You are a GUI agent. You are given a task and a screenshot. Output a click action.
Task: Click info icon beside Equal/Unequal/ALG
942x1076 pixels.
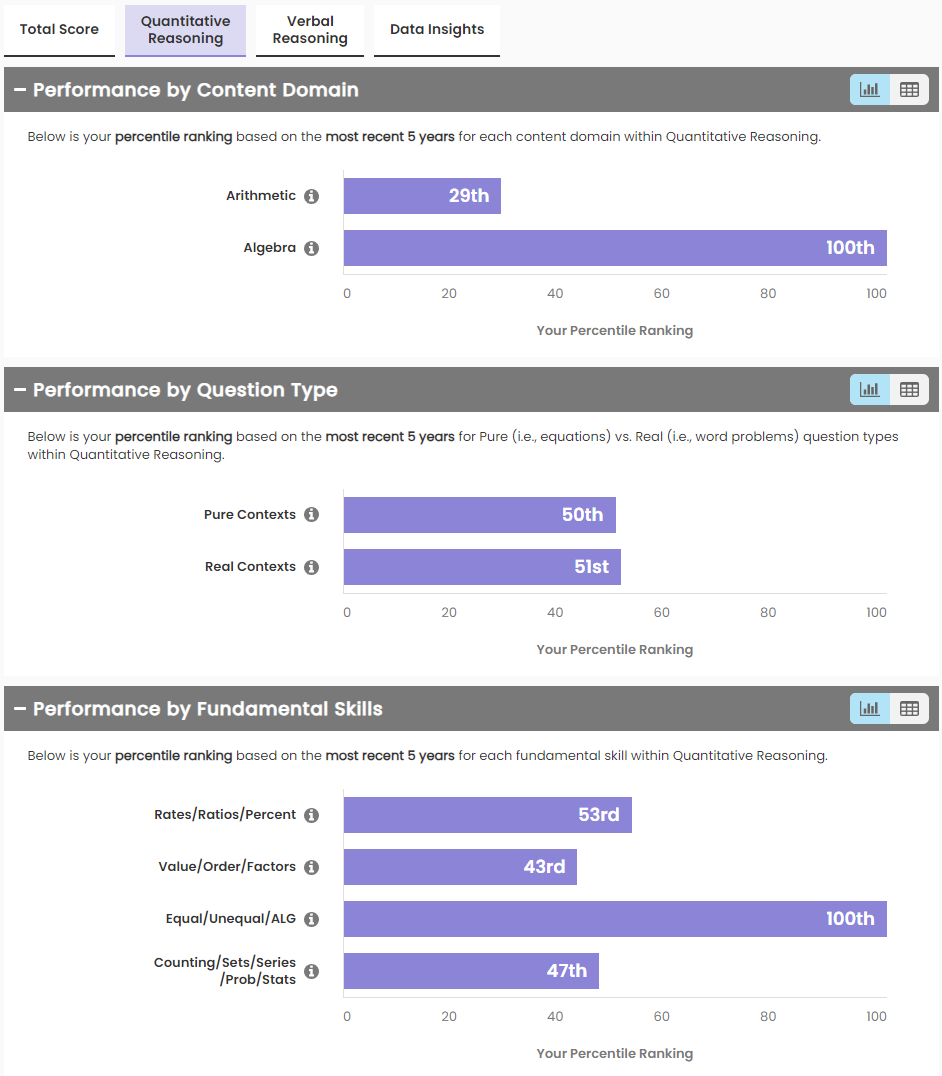[x=312, y=919]
